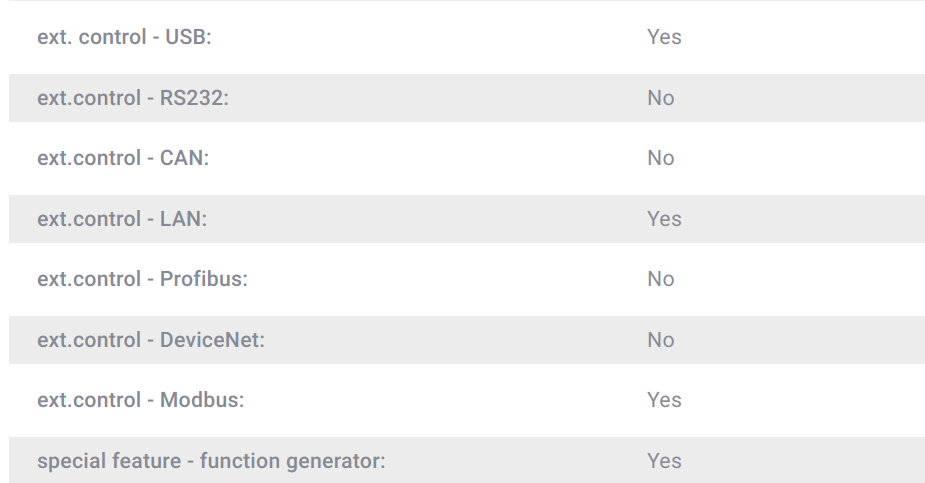Click the Yes value for function generator

coord(664,461)
